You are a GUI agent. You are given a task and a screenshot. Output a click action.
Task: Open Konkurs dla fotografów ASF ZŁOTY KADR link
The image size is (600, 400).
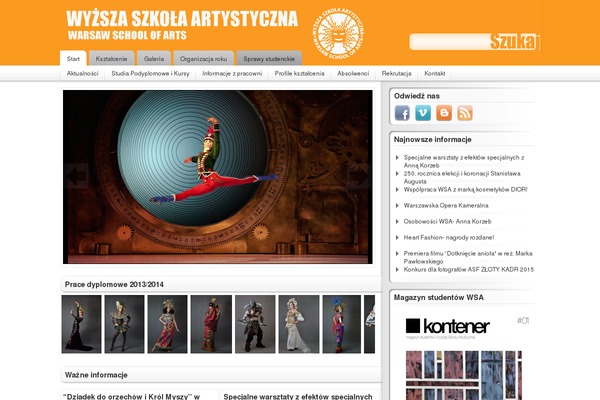[469, 269]
